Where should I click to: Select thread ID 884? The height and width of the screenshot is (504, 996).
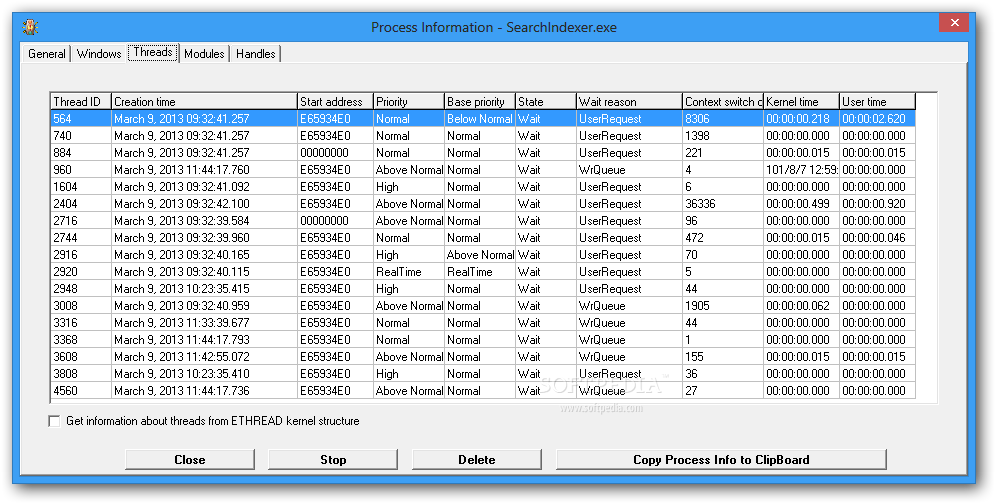483,153
